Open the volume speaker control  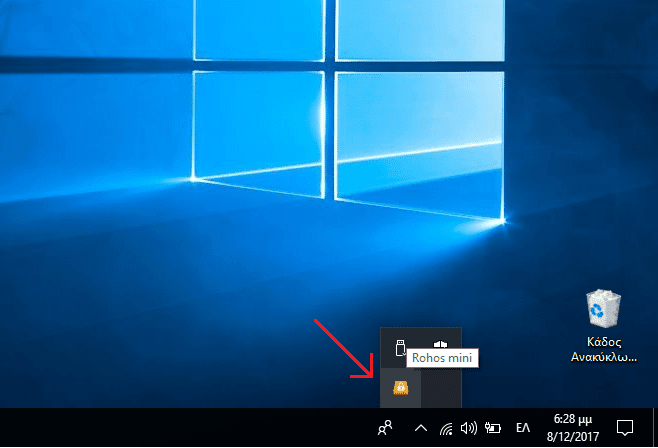[469, 428]
